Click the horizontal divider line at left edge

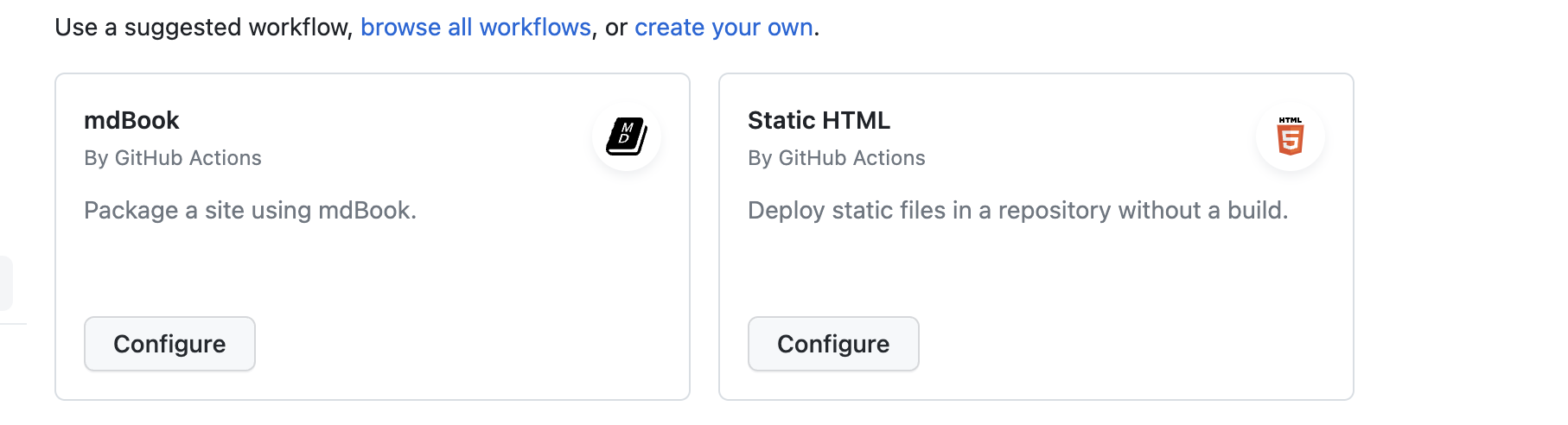(x=12, y=324)
